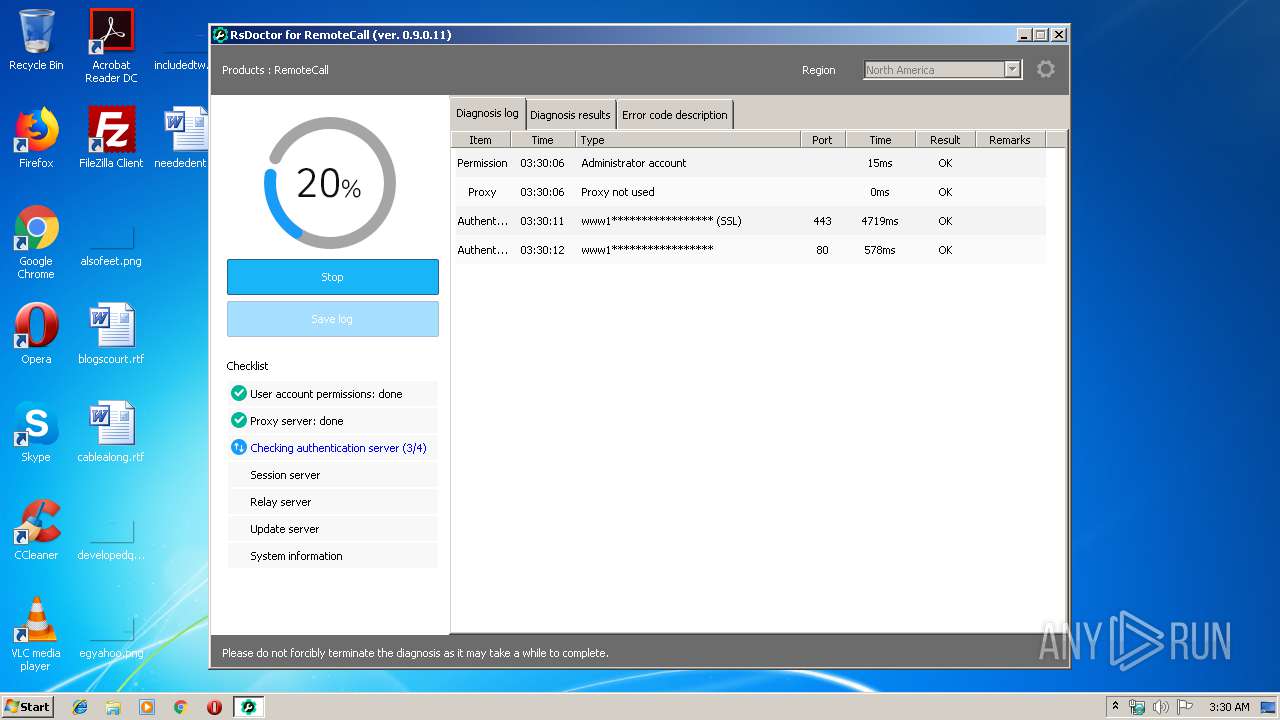This screenshot has width=1280, height=720.
Task: Launch Skype from the desktop
Action: 36,432
